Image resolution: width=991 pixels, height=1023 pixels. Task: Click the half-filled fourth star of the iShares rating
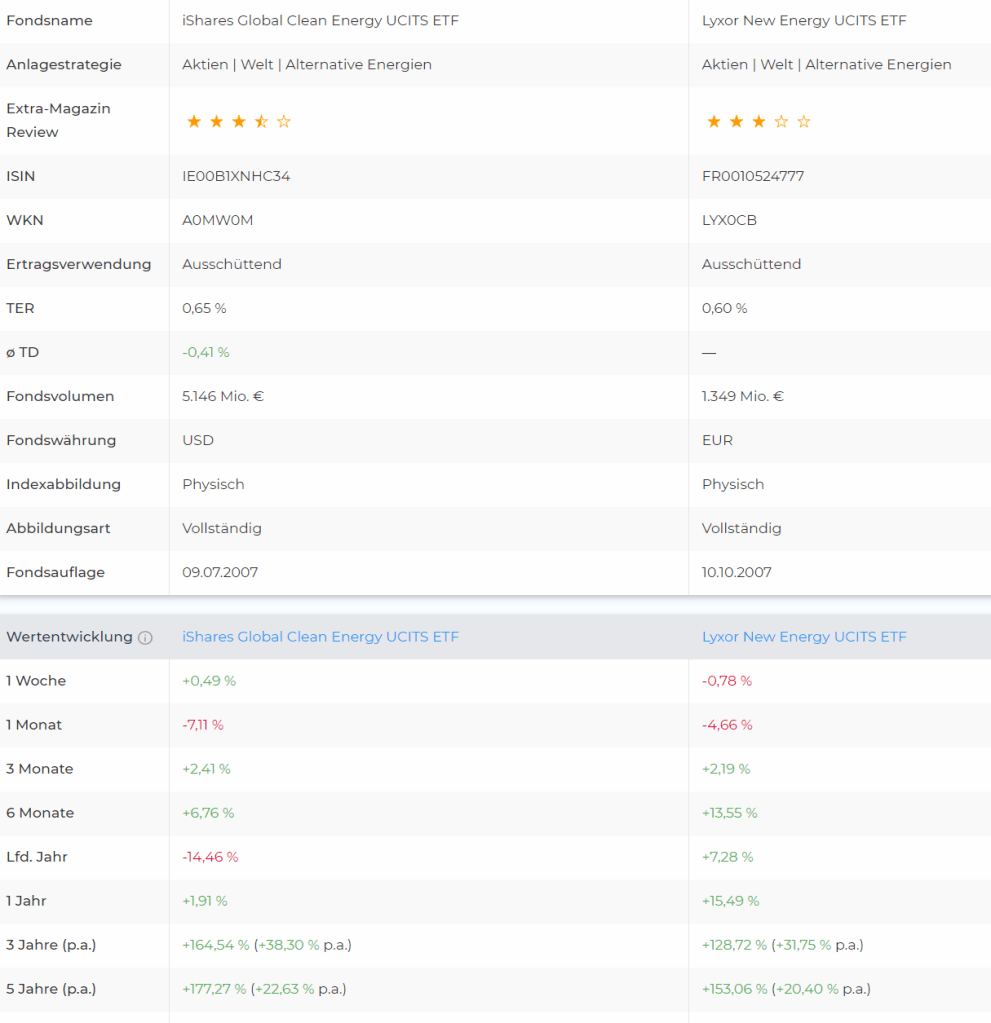point(261,122)
